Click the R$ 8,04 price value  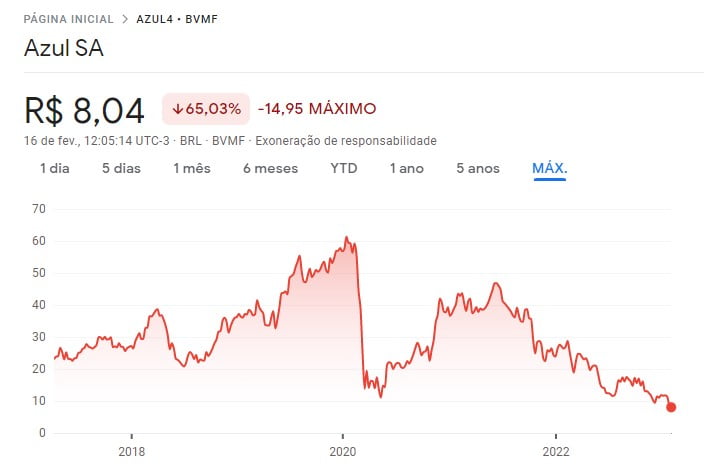(x=84, y=109)
